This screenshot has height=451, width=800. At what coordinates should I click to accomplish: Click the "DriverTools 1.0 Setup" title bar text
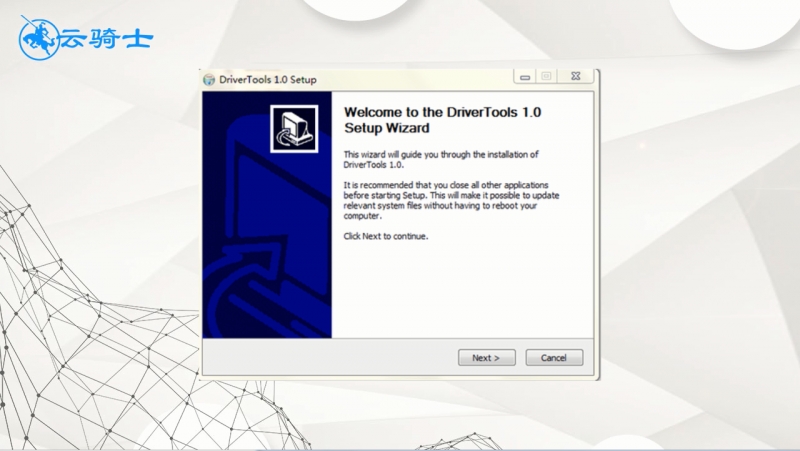coord(268,80)
